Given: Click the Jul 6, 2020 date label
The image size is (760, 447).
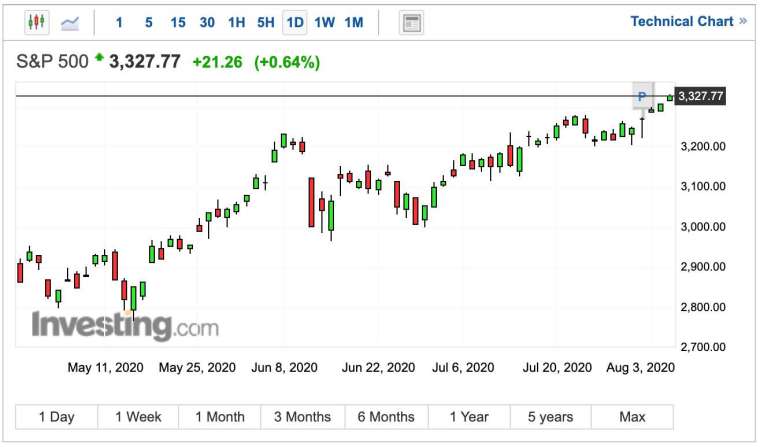Looking at the screenshot, I should (x=463, y=367).
